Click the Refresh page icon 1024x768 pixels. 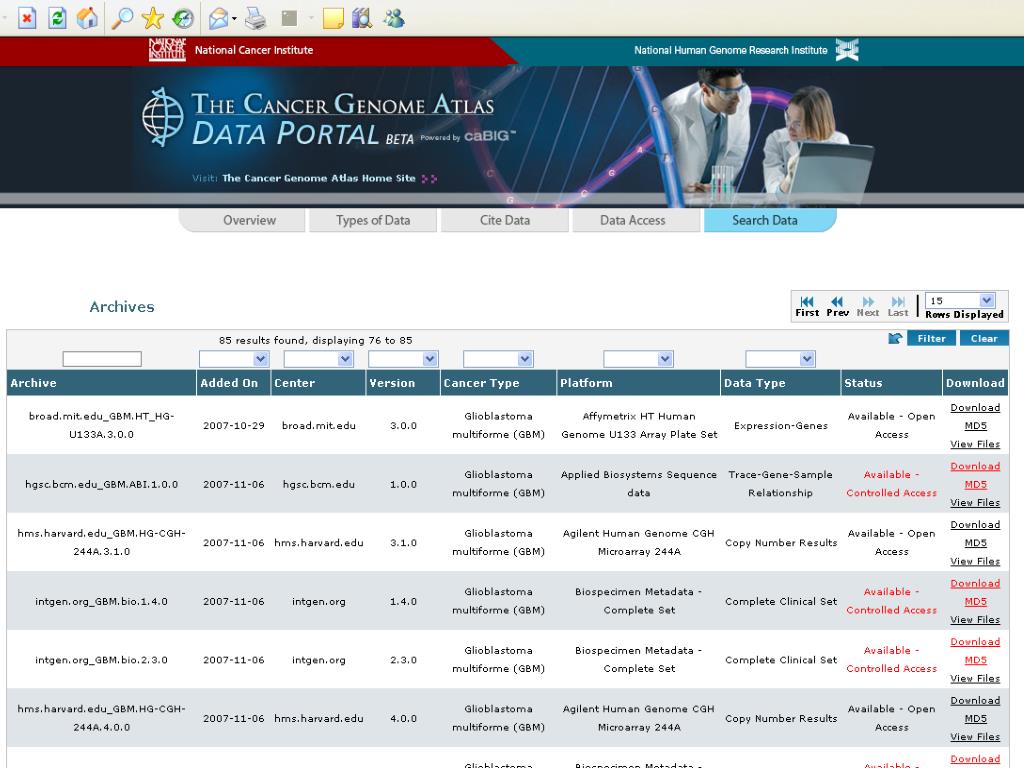tap(57, 18)
